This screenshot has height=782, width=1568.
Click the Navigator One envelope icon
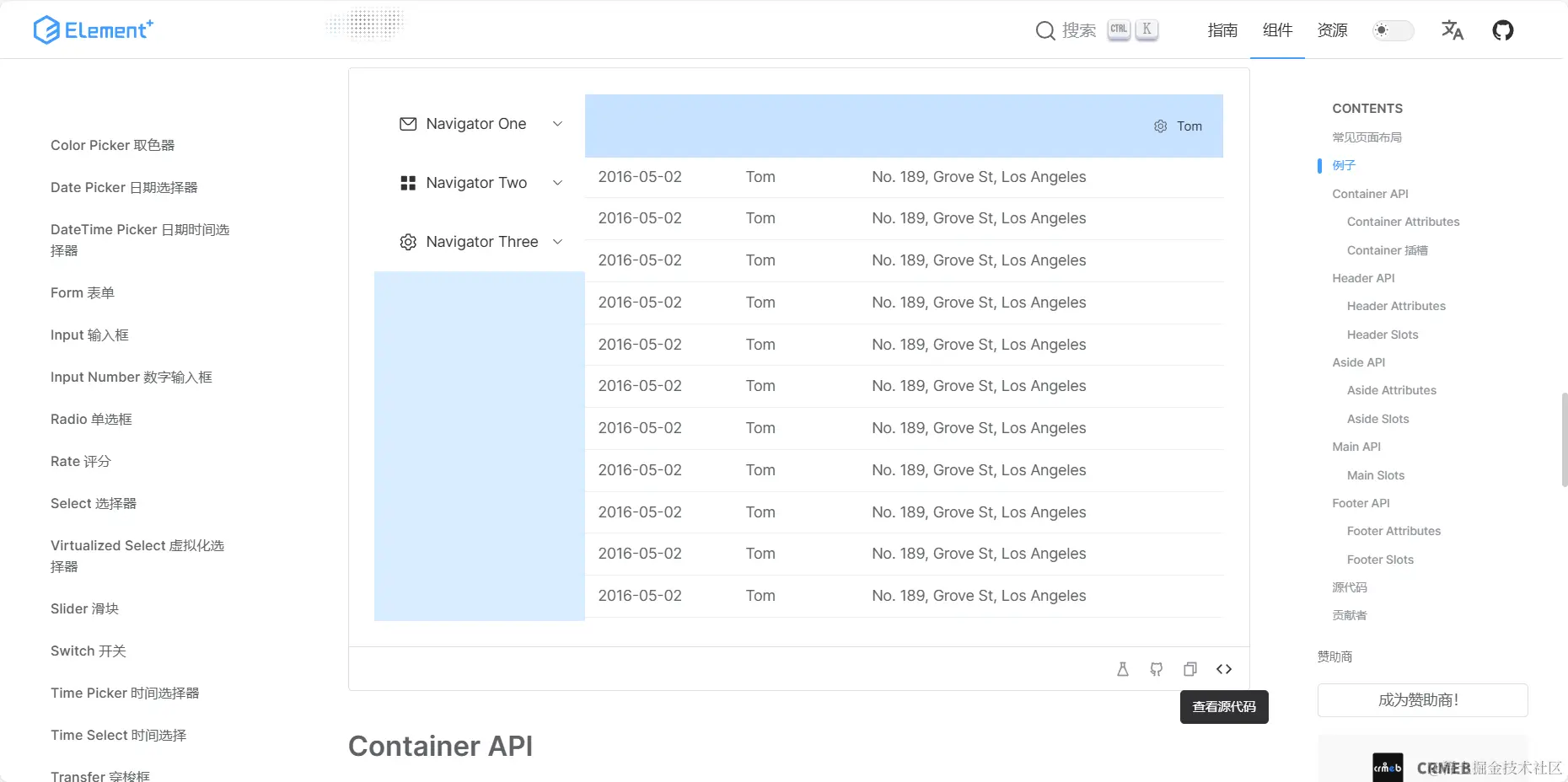coord(408,124)
